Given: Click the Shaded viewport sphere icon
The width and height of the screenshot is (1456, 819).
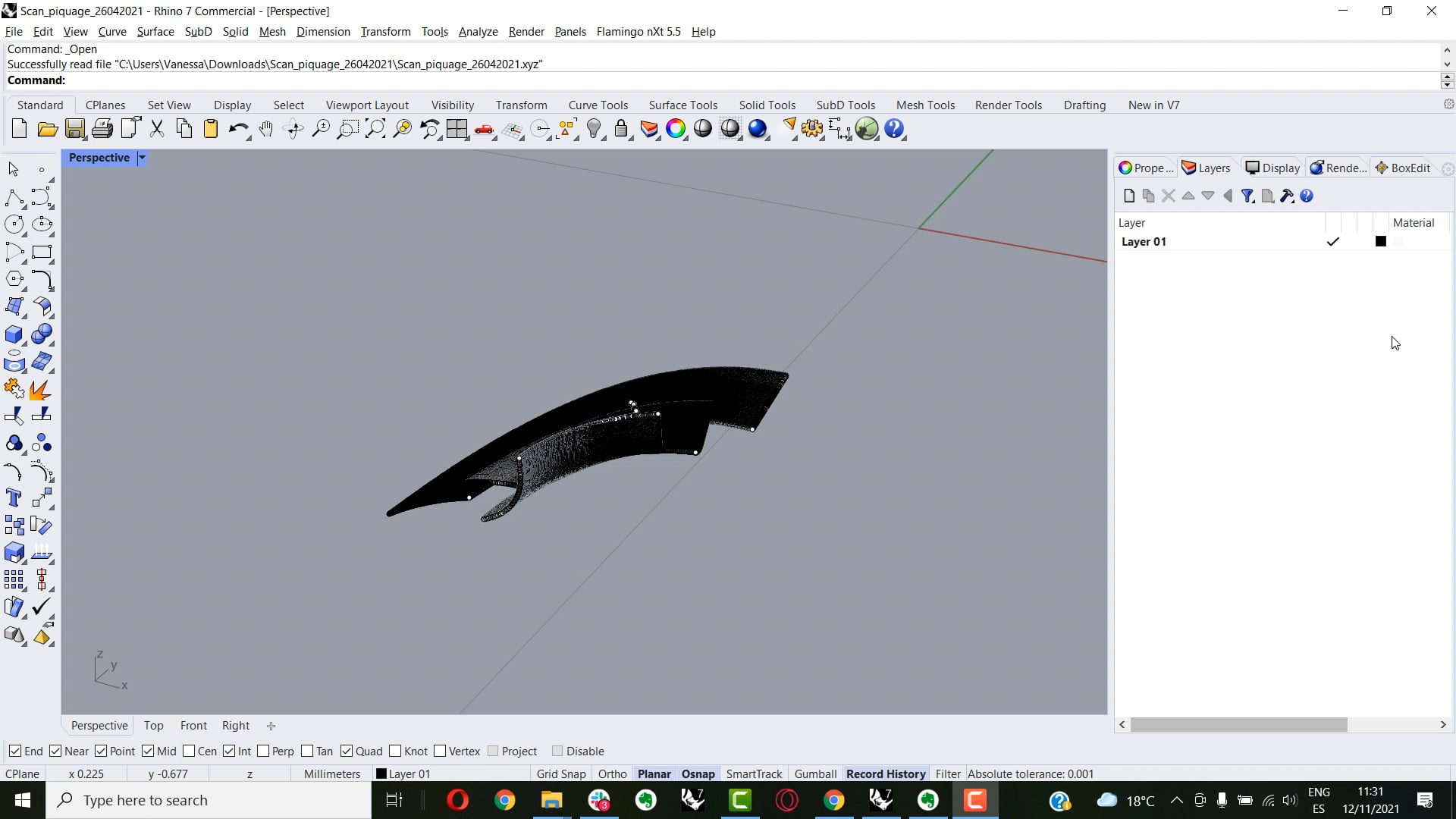Looking at the screenshot, I should click(703, 129).
